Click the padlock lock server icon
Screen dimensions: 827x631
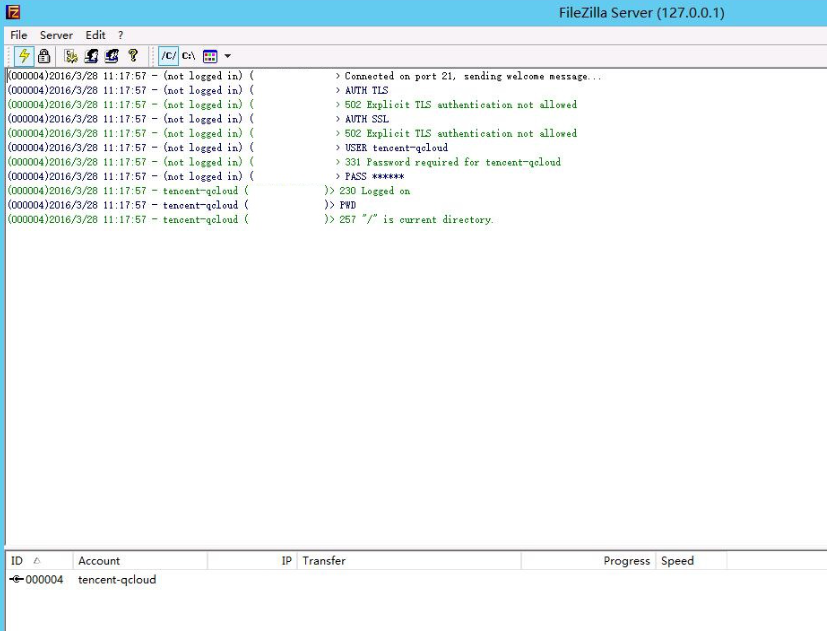[x=44, y=56]
